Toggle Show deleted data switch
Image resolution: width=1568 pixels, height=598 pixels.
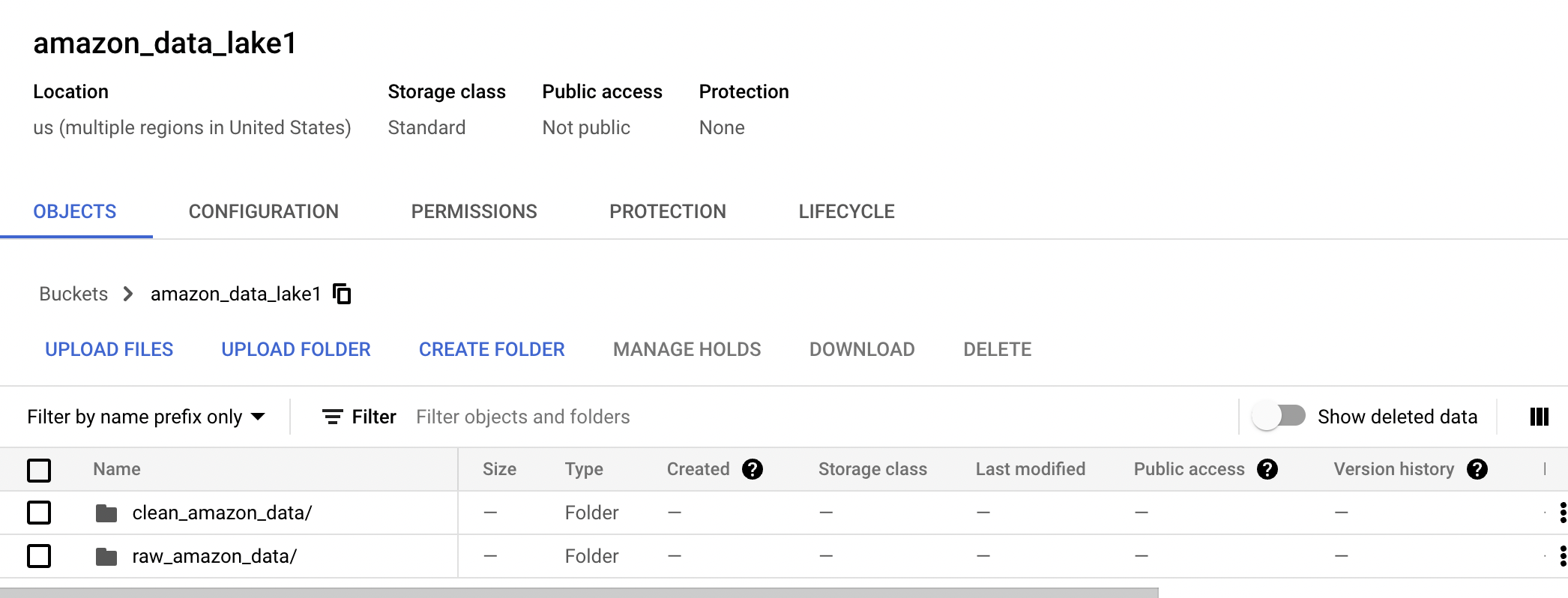pos(1279,416)
